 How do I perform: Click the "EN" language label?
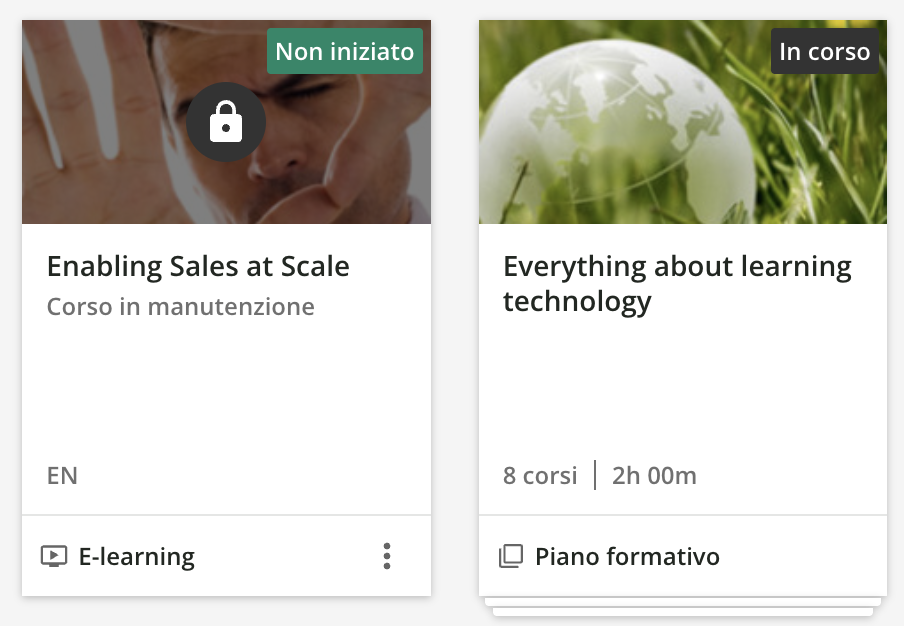(x=62, y=475)
